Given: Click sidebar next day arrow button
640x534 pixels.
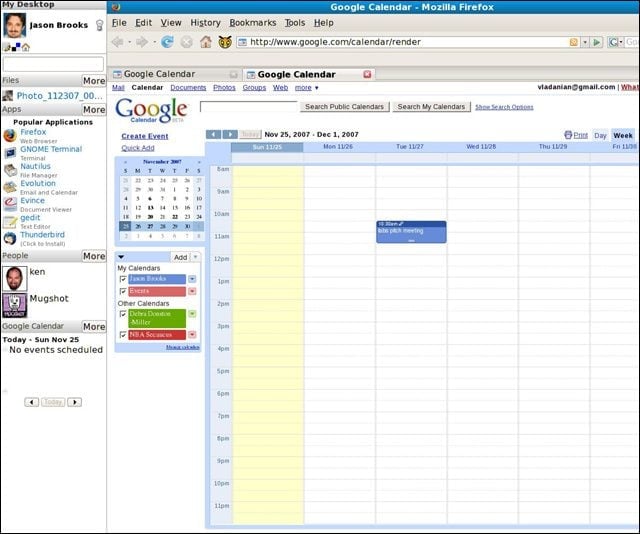Looking at the screenshot, I should pyautogui.click(x=74, y=402).
